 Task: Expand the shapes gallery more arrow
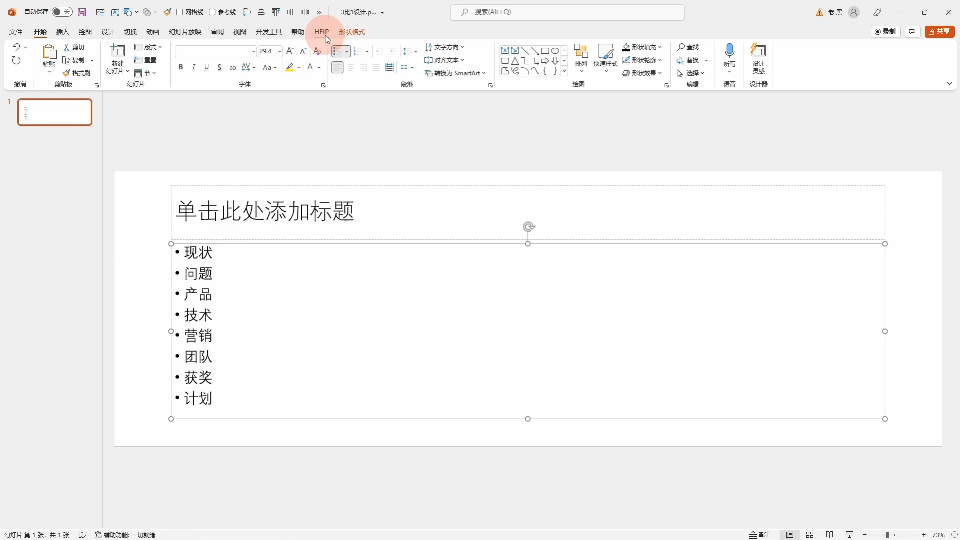click(564, 71)
